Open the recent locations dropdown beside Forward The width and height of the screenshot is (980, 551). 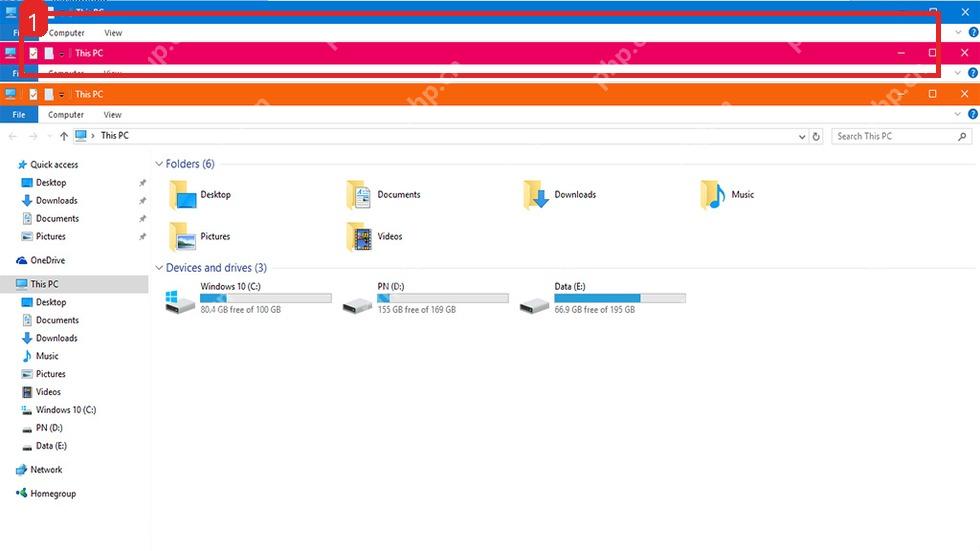coord(49,136)
